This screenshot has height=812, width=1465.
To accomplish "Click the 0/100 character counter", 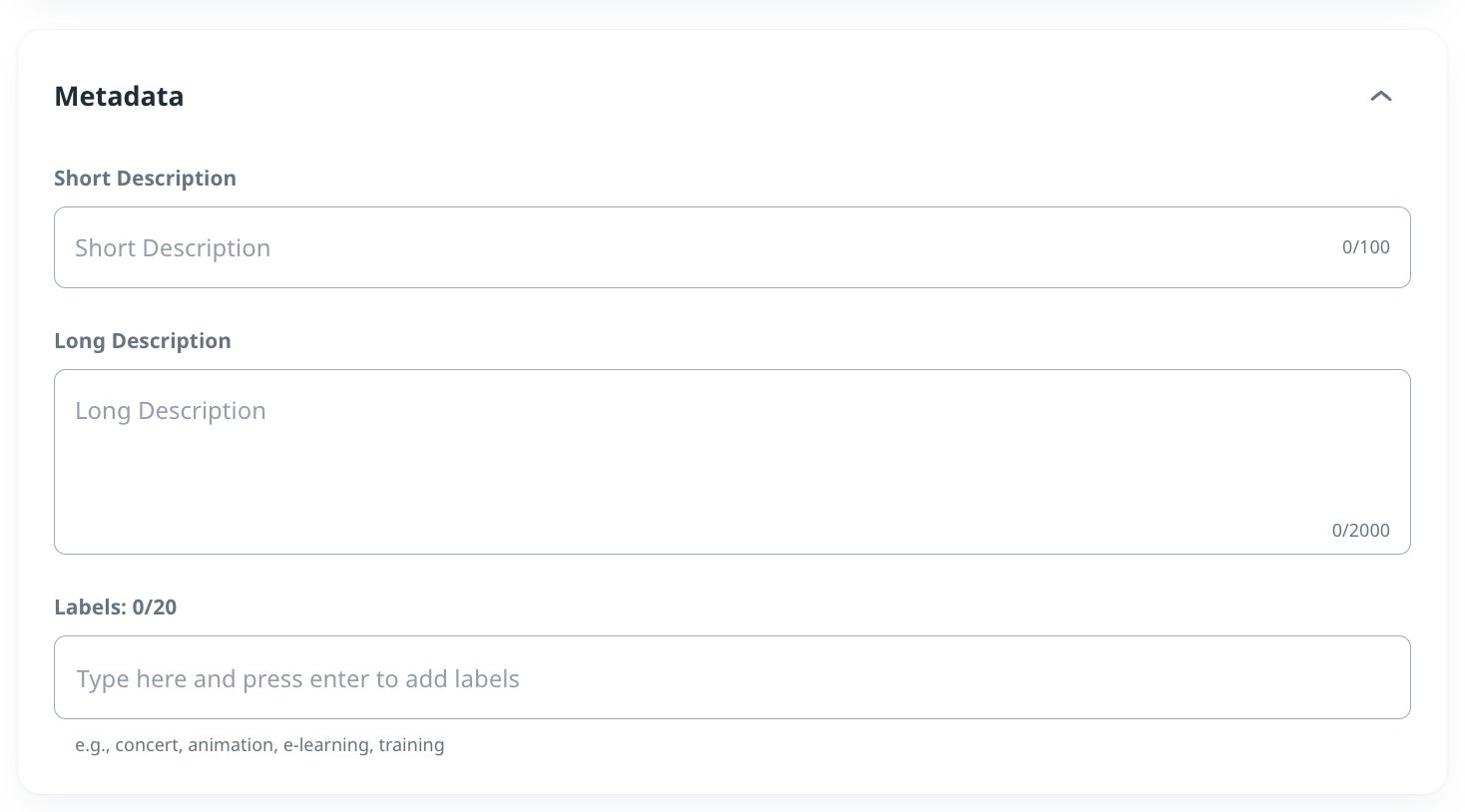I will tap(1365, 247).
